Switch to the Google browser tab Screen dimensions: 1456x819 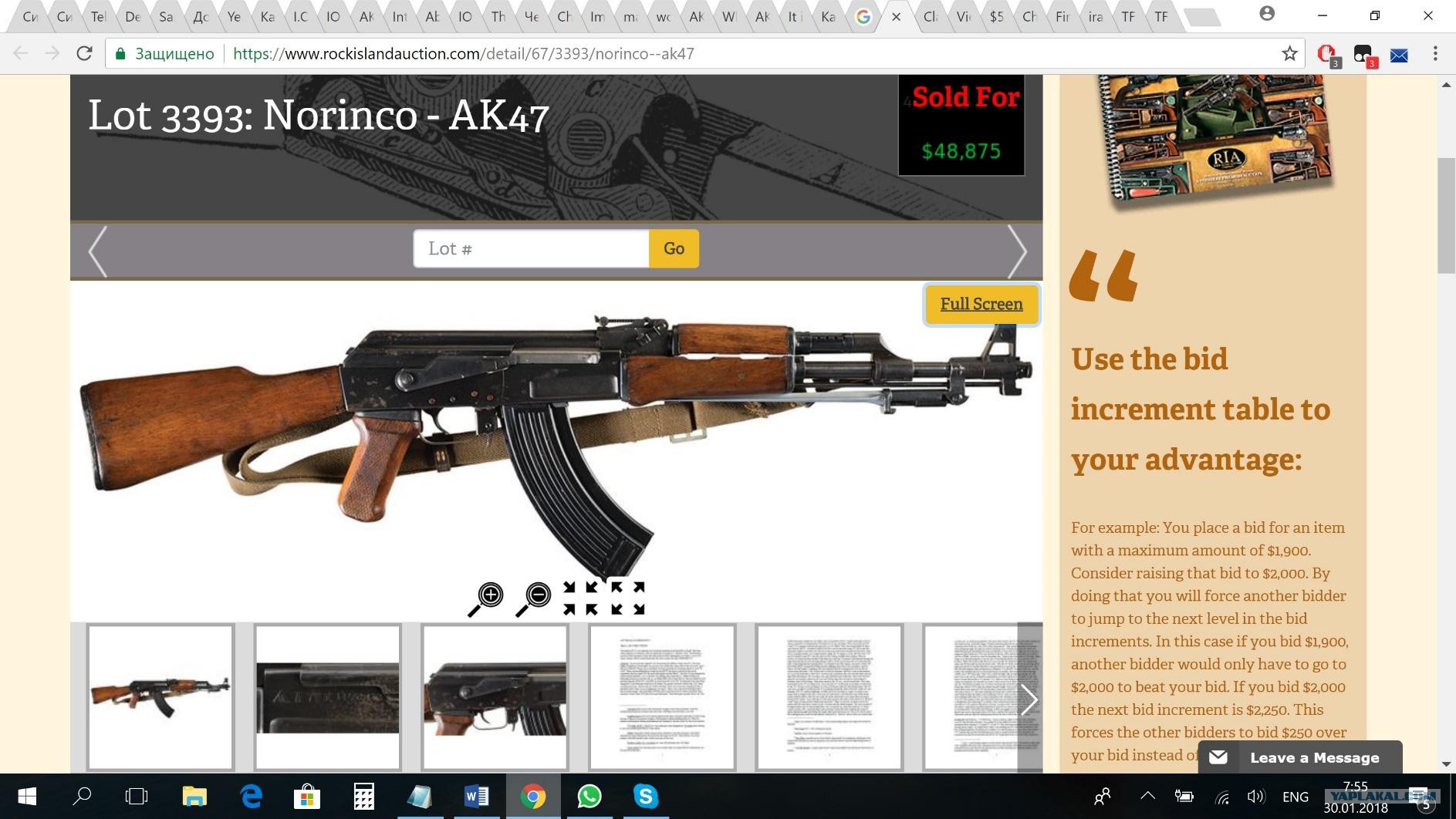tap(863, 16)
